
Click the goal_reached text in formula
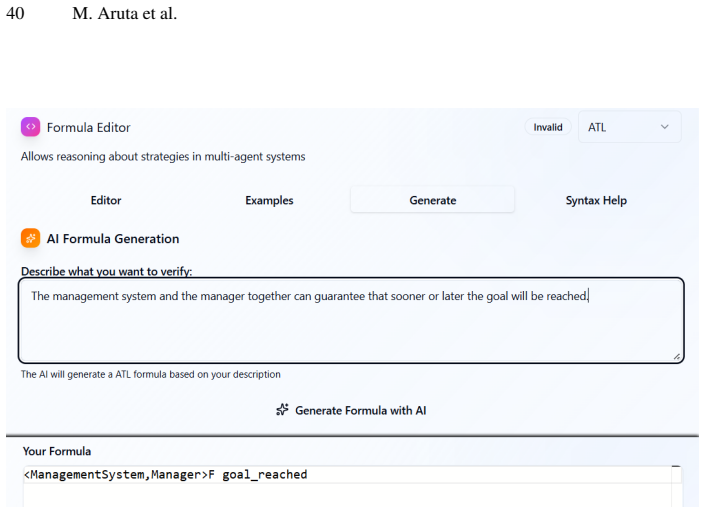pyautogui.click(x=265, y=475)
